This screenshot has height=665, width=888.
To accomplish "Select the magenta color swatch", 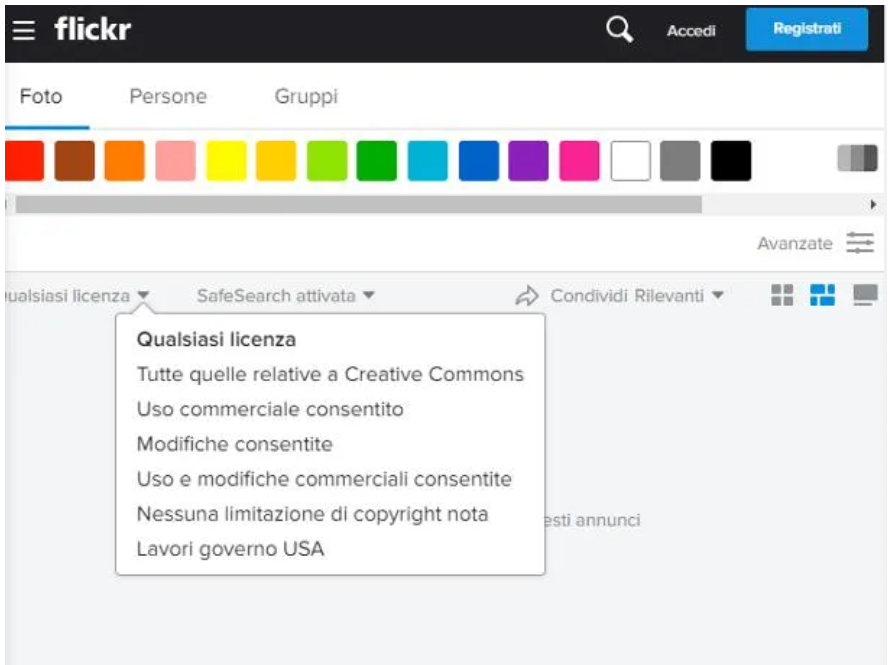I will coord(579,161).
